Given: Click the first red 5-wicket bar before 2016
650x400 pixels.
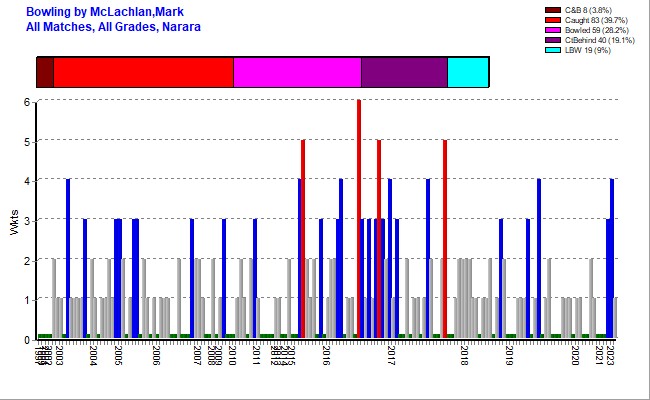Looking at the screenshot, I should coord(303,240).
